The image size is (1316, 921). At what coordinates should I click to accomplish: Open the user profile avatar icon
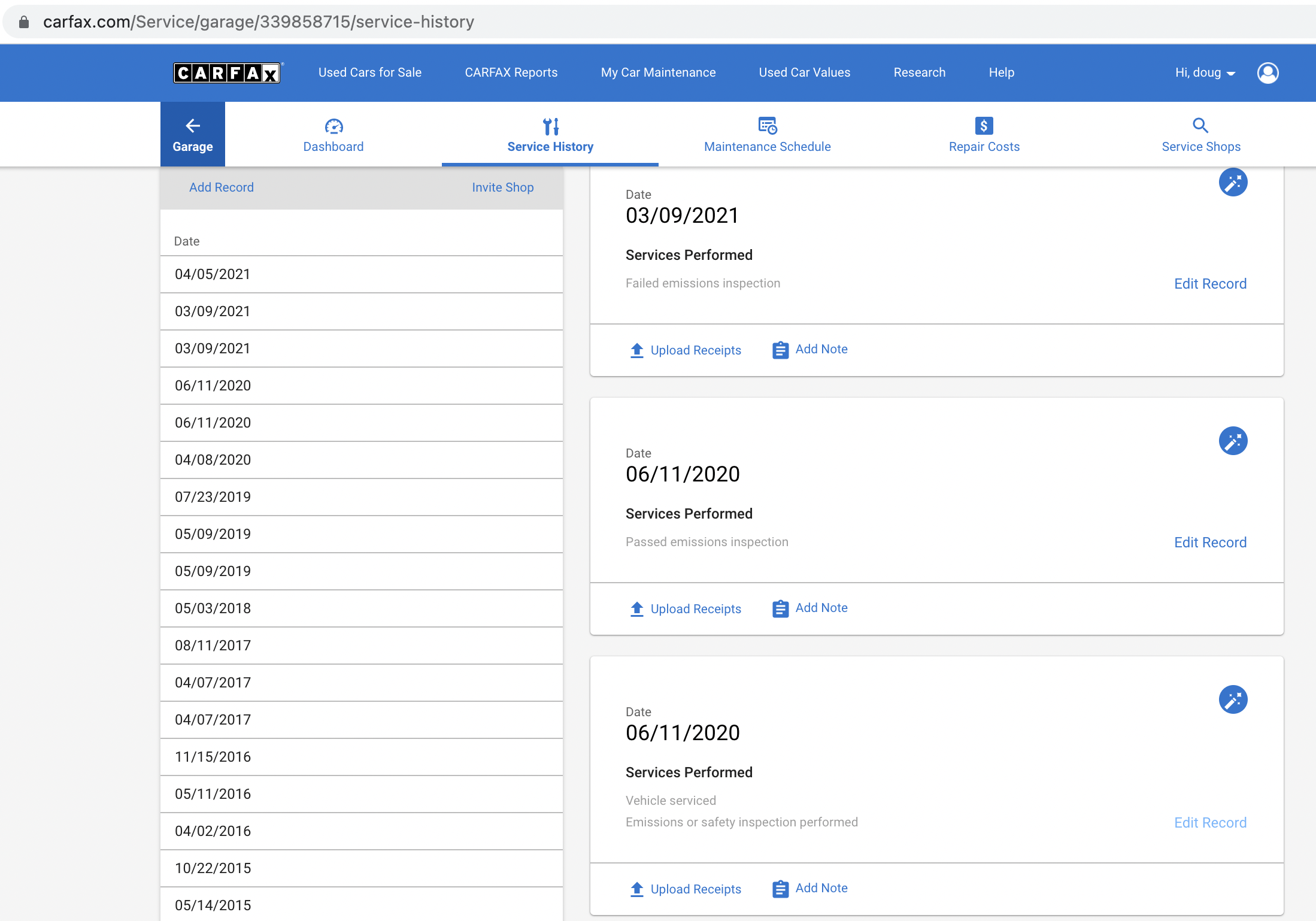pos(1268,73)
